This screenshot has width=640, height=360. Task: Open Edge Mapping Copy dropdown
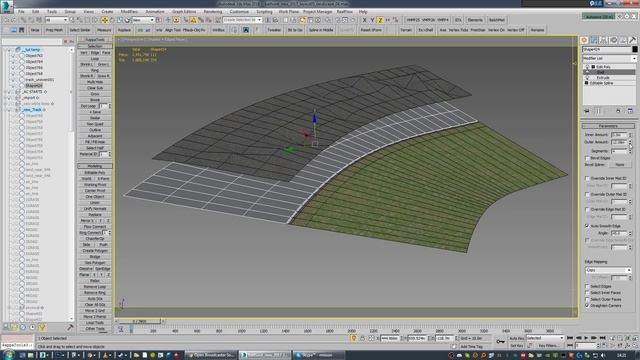point(608,270)
